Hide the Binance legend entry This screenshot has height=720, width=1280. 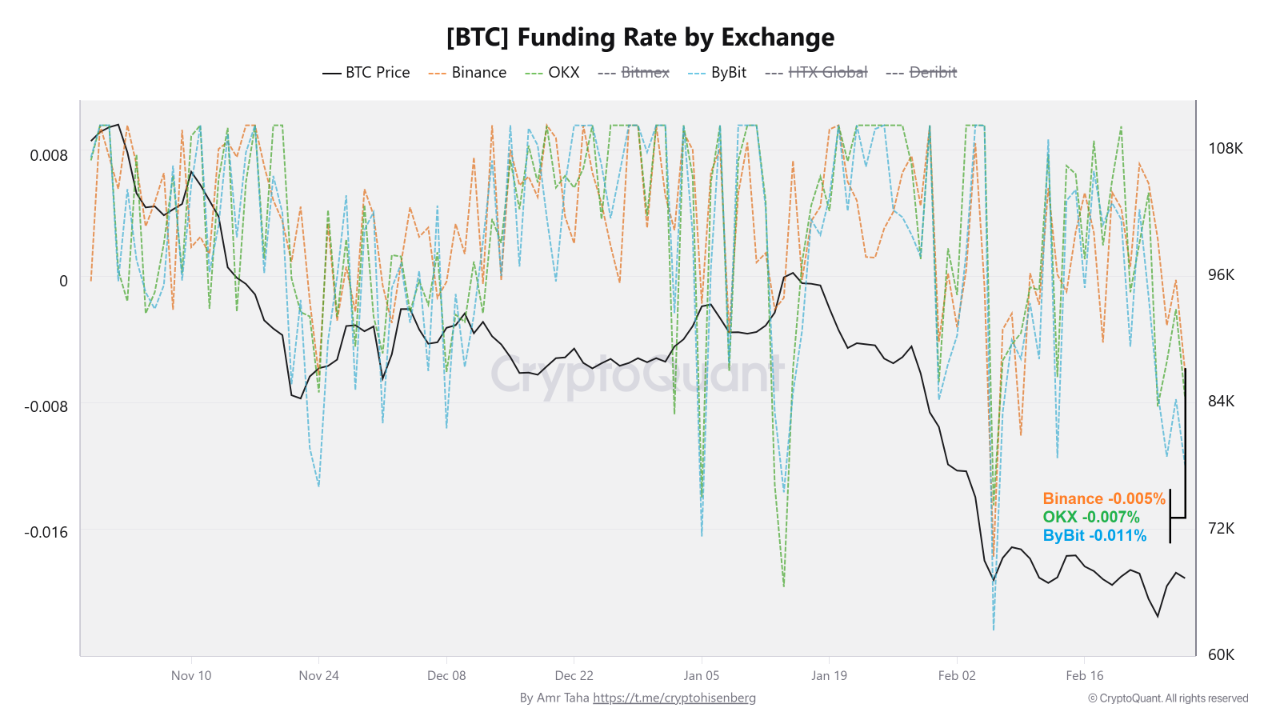(x=467, y=73)
